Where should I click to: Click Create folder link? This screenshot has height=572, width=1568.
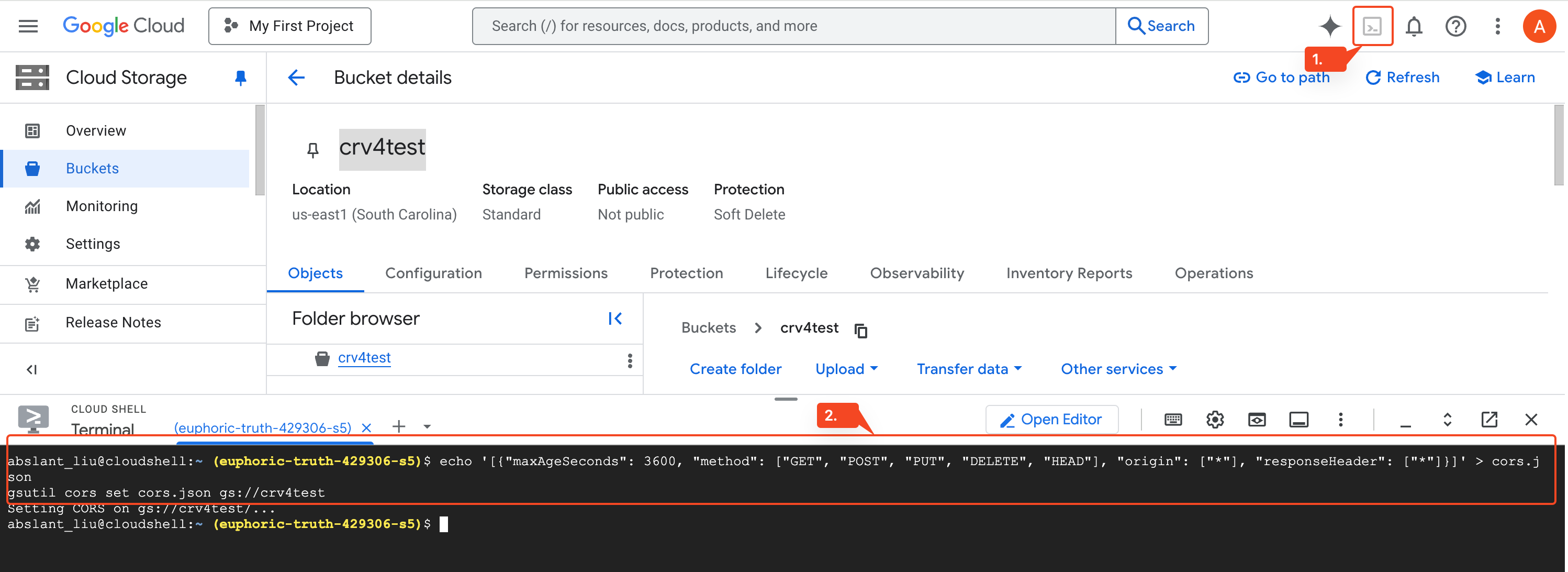(735, 369)
